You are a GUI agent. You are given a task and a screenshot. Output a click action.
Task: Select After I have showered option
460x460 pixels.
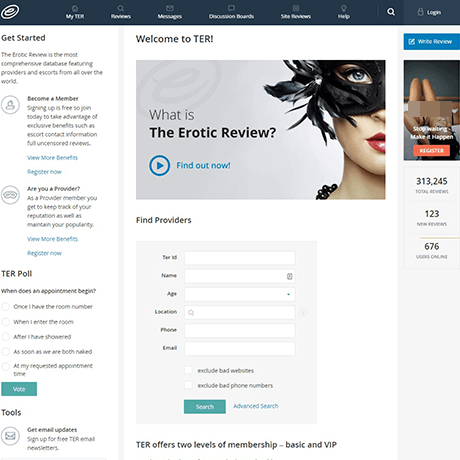[6, 337]
